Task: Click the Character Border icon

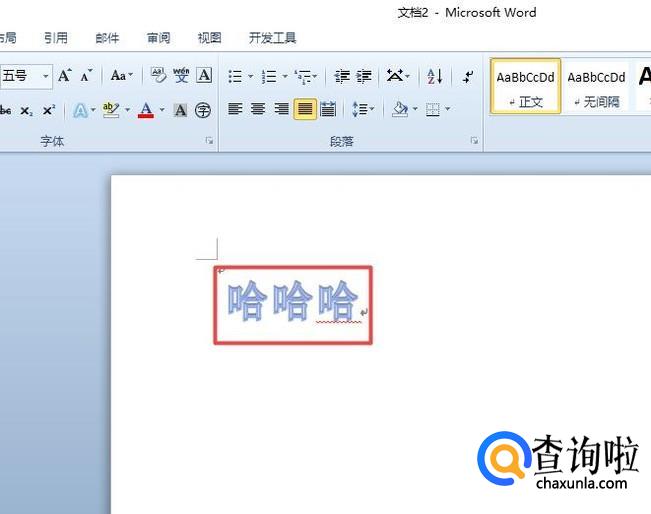Action: (204, 76)
